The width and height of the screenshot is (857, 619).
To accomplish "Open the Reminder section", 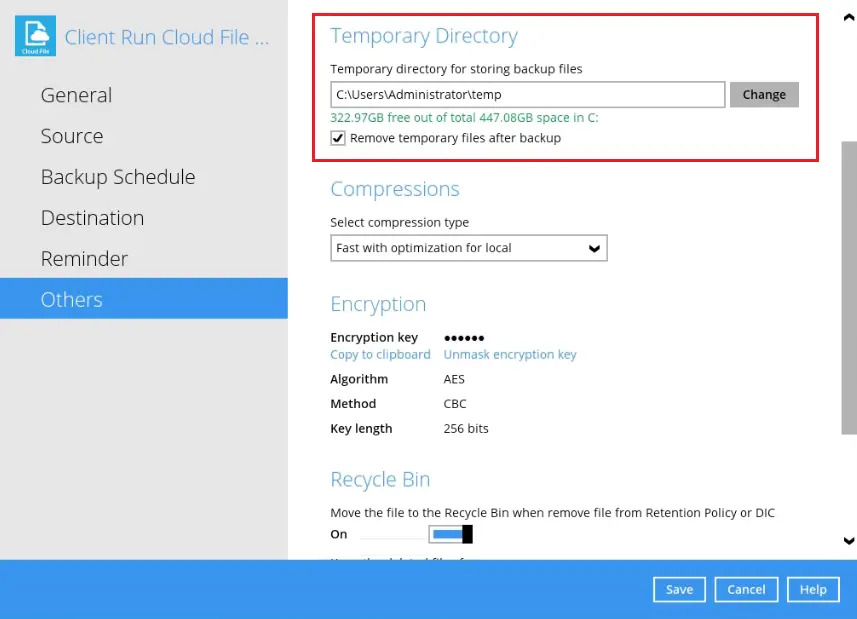I will pyautogui.click(x=84, y=259).
